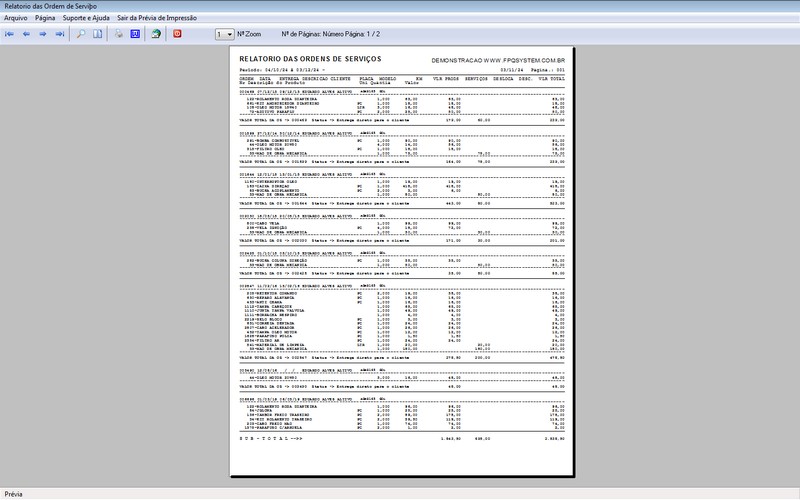Image resolution: width=800 pixels, height=500 pixels.
Task: Click the Nº Zoom label
Action: (x=249, y=34)
